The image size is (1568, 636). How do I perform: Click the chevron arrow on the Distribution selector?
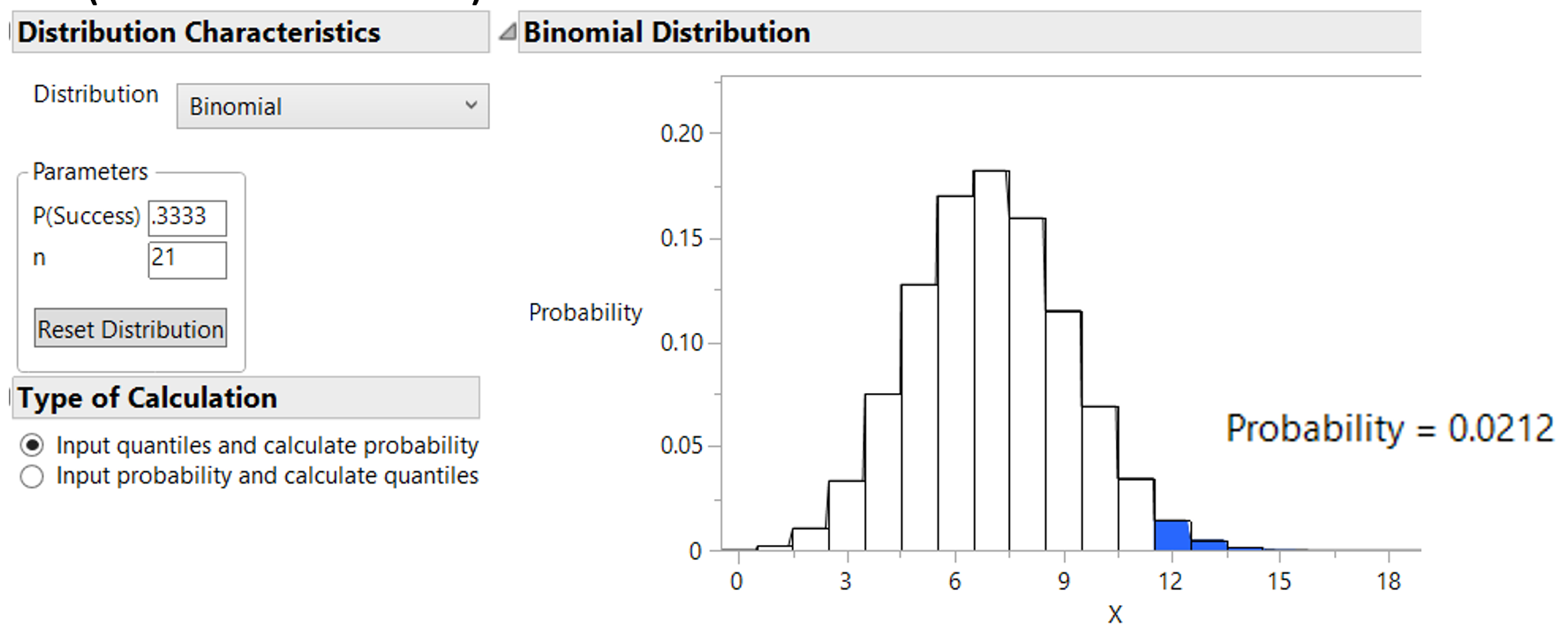(x=470, y=106)
